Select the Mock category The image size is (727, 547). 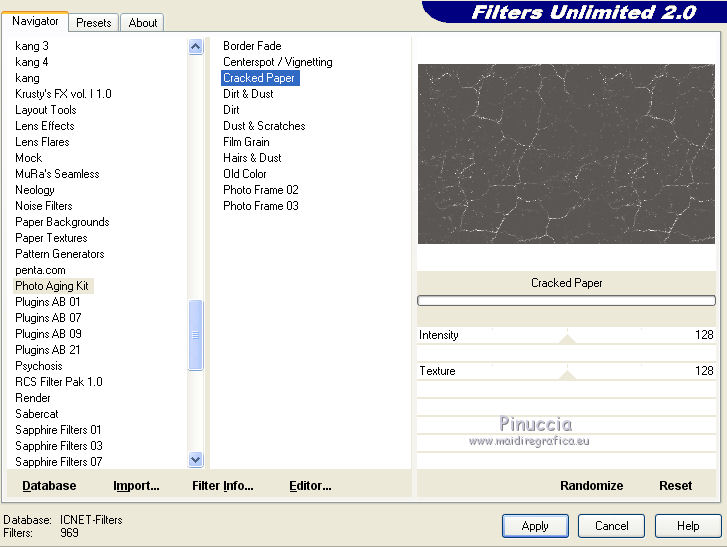pos(28,158)
